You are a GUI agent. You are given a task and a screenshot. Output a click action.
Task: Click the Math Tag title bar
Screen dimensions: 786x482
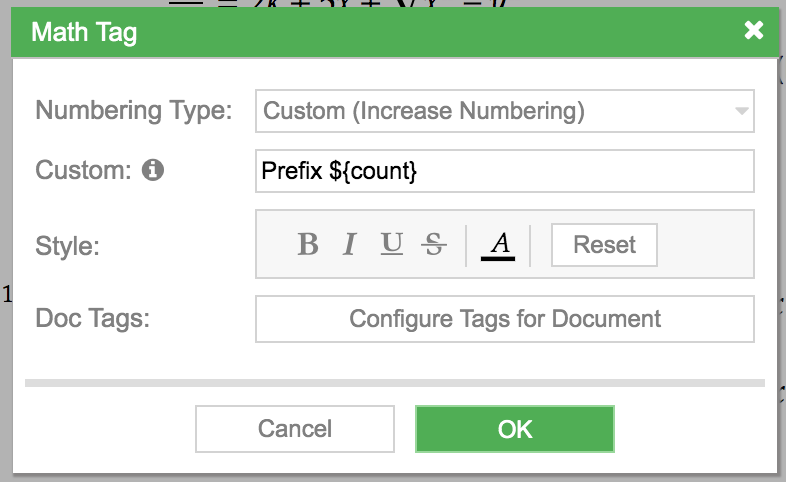tap(395, 32)
